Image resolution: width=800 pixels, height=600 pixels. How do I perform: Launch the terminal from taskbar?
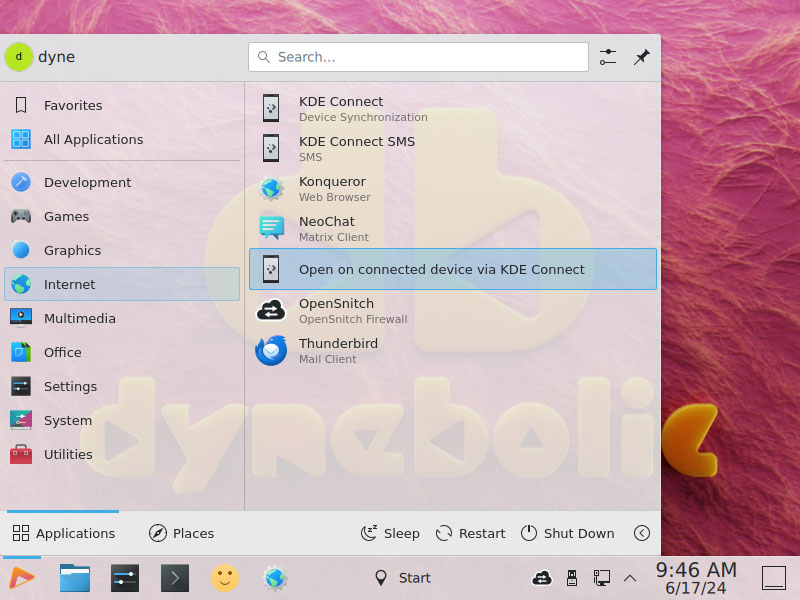[175, 578]
